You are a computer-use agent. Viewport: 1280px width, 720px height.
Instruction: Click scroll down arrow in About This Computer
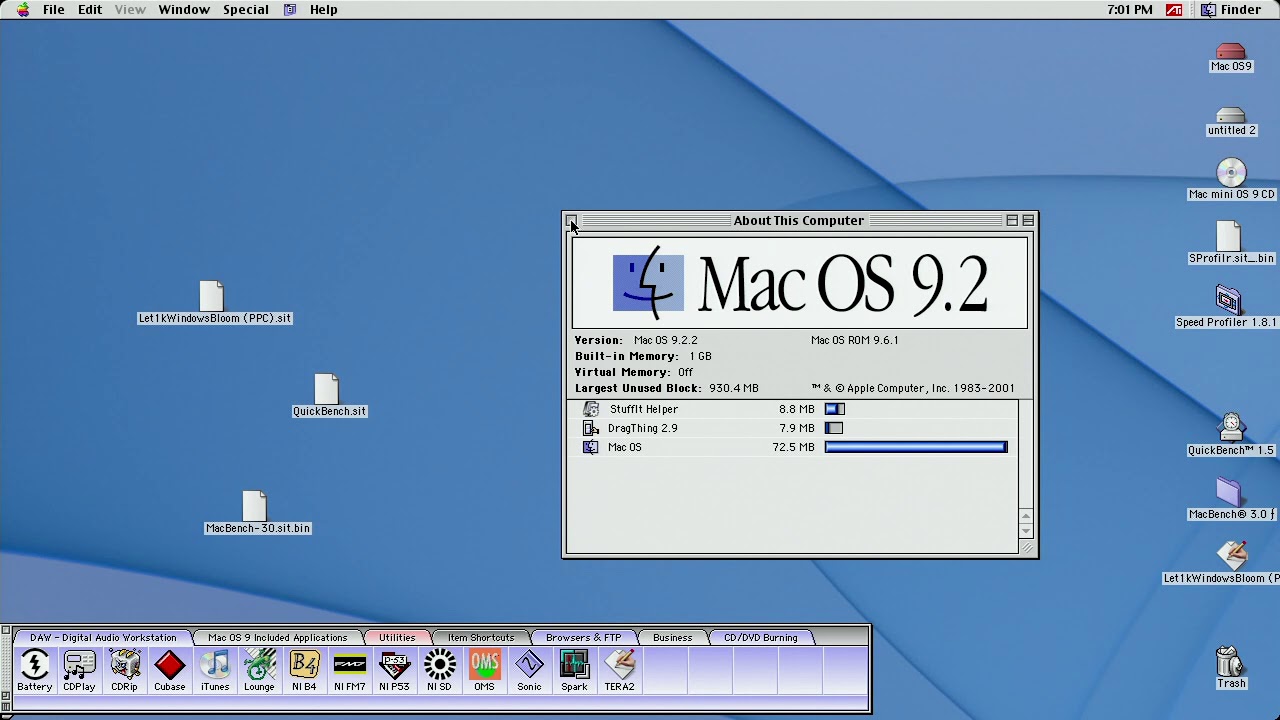(1026, 531)
